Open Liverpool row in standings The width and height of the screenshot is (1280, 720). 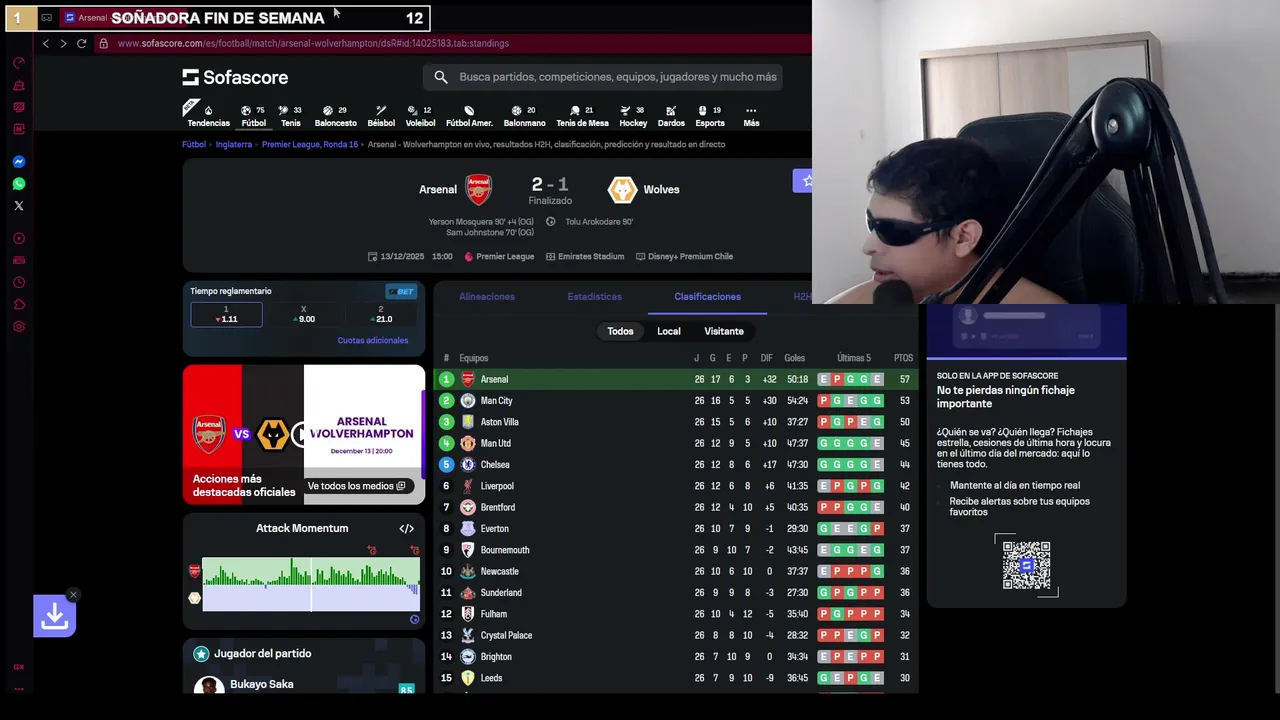675,486
